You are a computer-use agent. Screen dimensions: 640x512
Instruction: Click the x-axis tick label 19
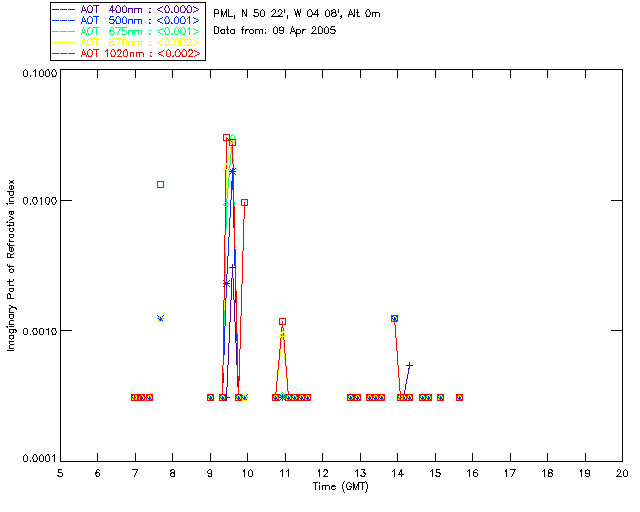(x=585, y=473)
